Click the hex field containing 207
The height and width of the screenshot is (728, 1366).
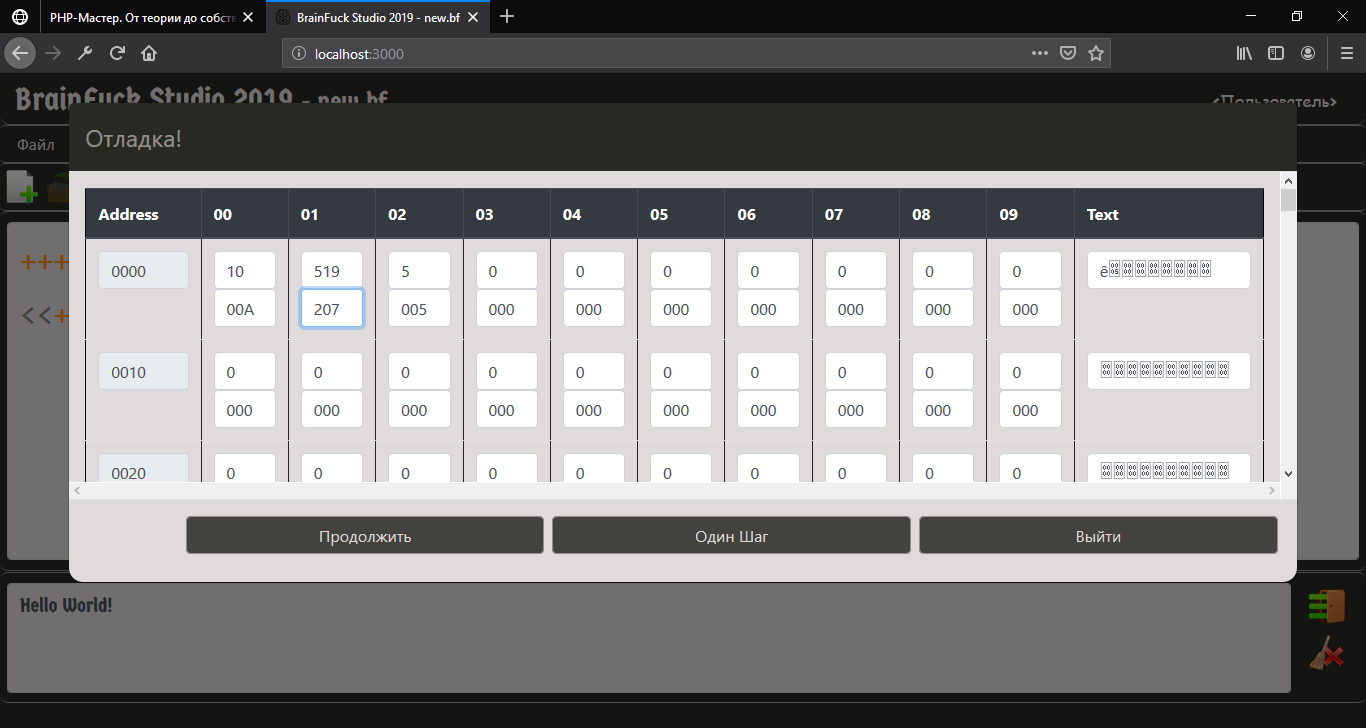[332, 309]
